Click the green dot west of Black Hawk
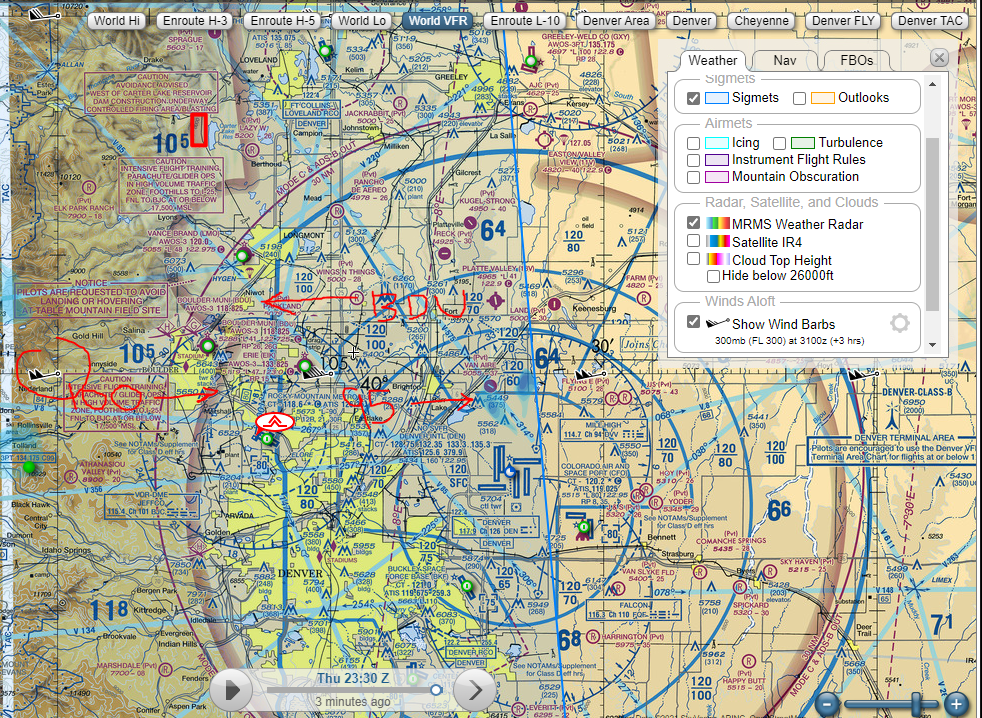 click(x=29, y=467)
